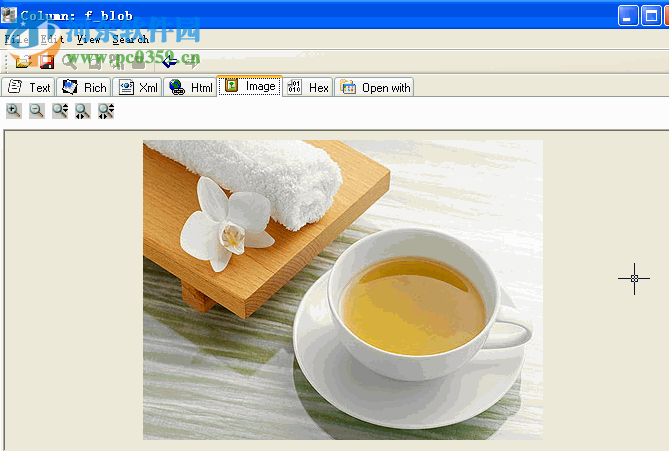Open the Search menu
The image size is (669, 451).
(x=131, y=39)
